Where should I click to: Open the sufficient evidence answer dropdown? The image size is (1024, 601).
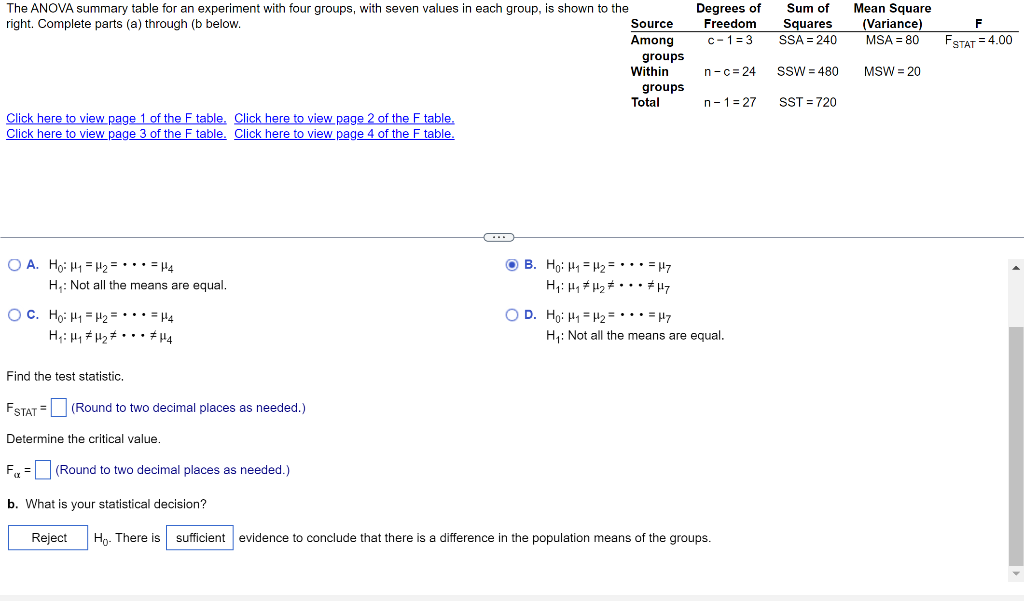pyautogui.click(x=199, y=537)
